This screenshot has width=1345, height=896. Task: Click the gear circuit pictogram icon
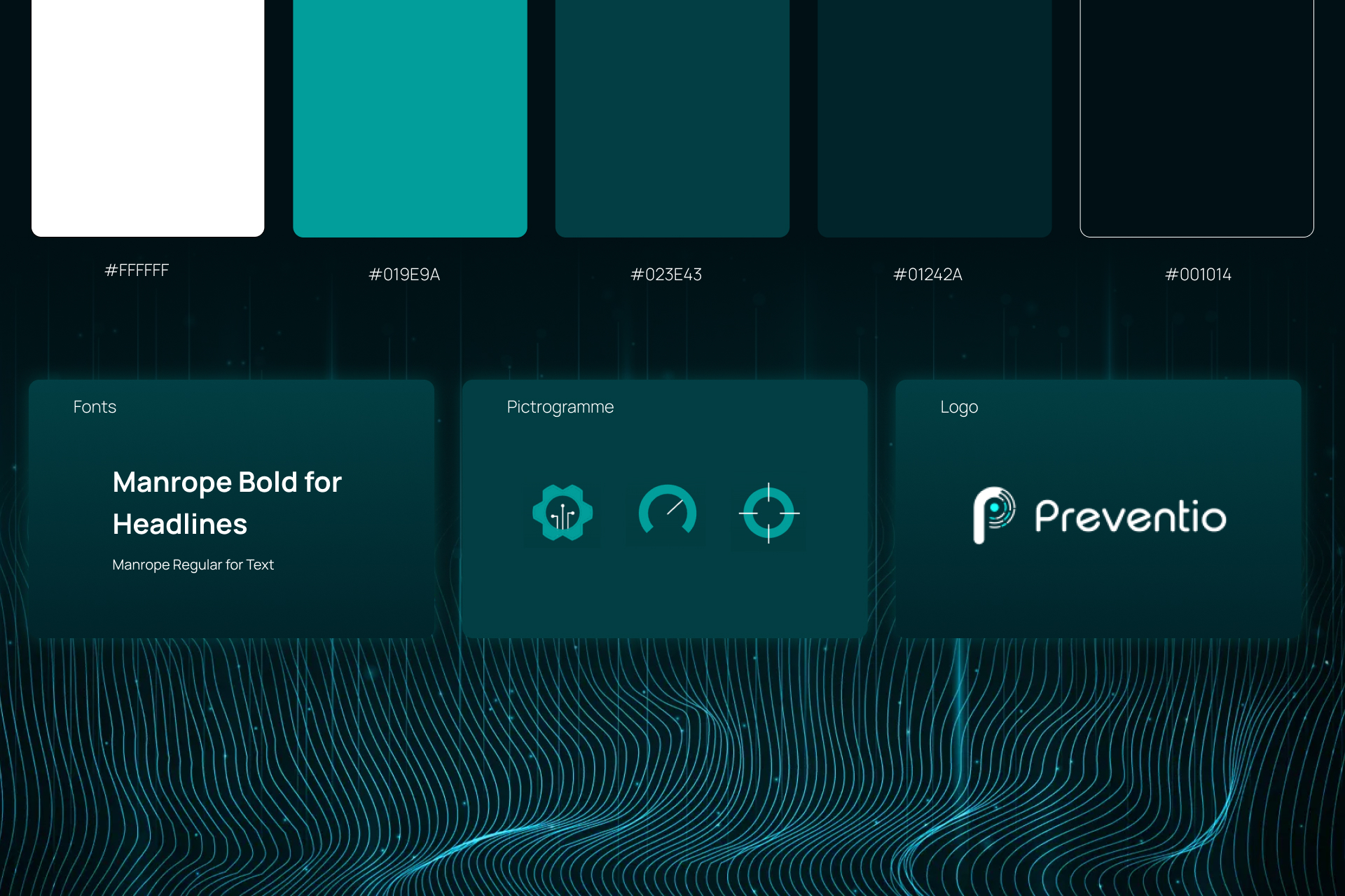tap(563, 513)
